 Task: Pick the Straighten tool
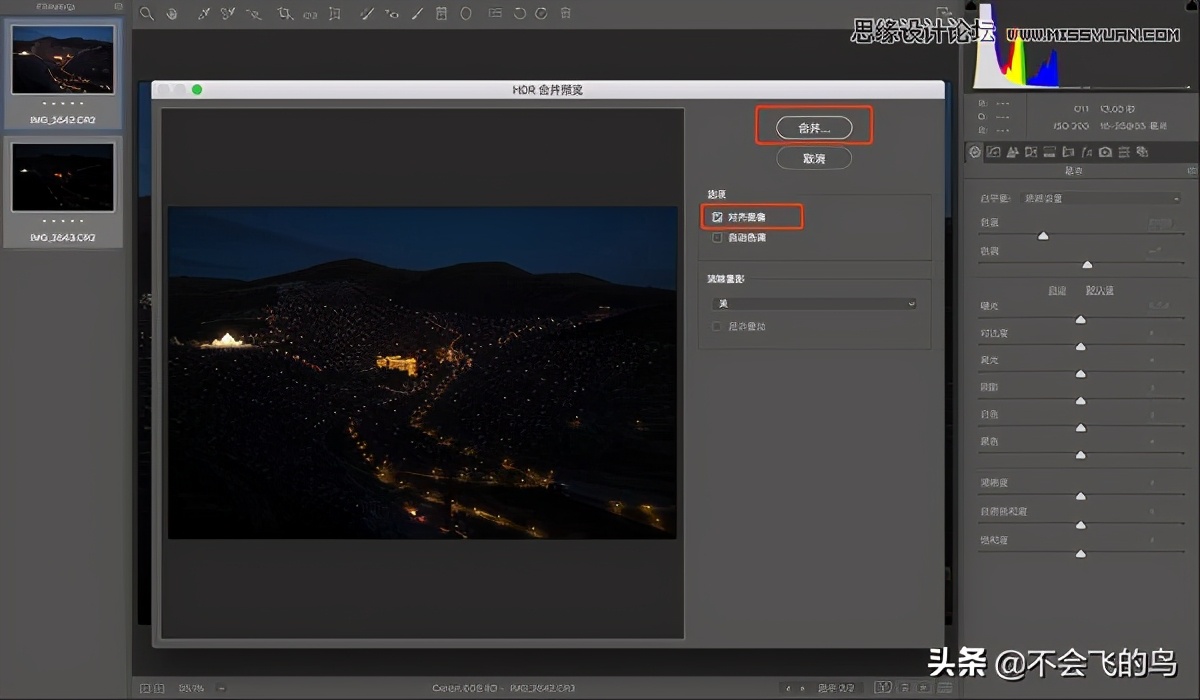pyautogui.click(x=308, y=14)
